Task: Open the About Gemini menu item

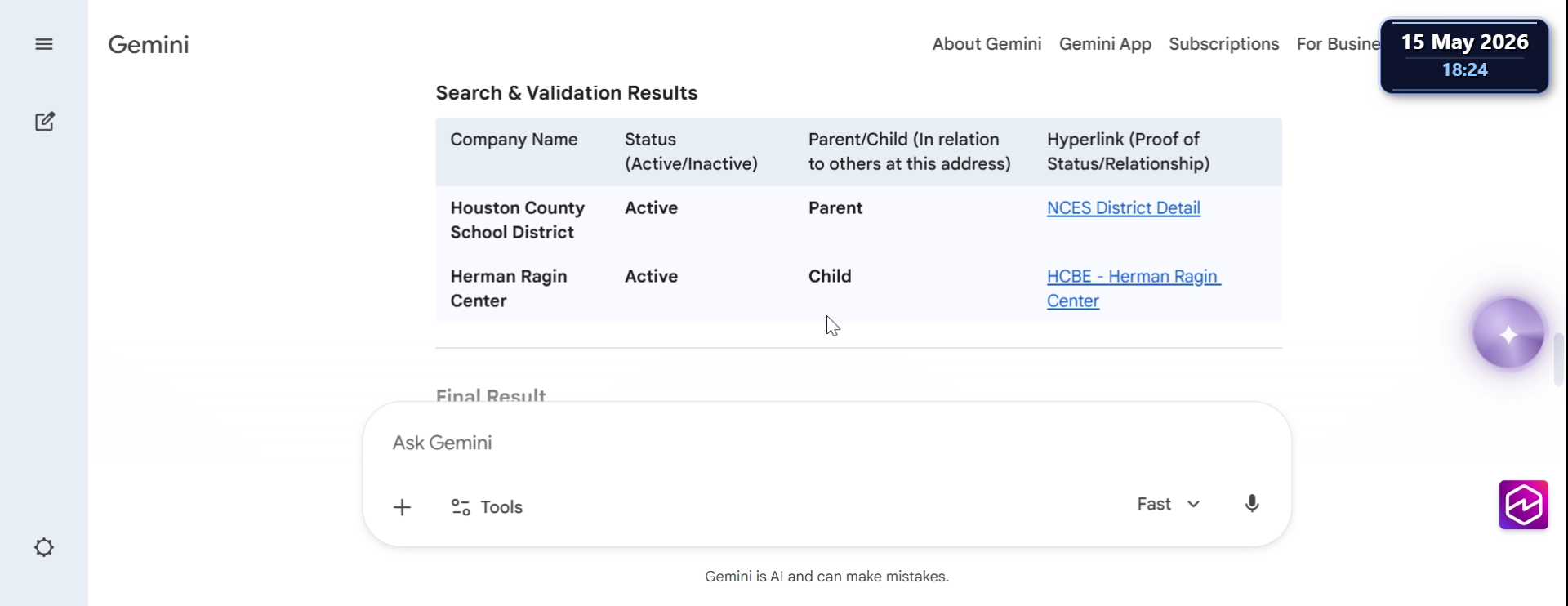Action: (x=987, y=44)
